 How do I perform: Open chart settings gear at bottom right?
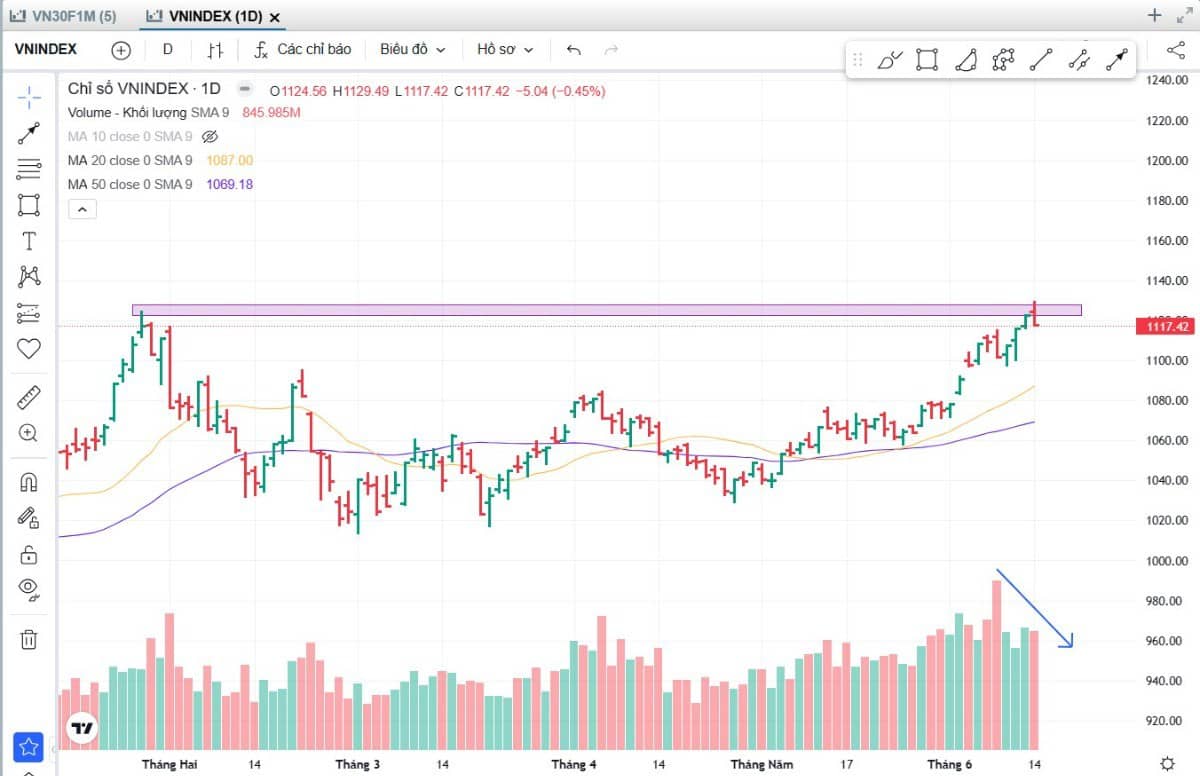point(1167,763)
